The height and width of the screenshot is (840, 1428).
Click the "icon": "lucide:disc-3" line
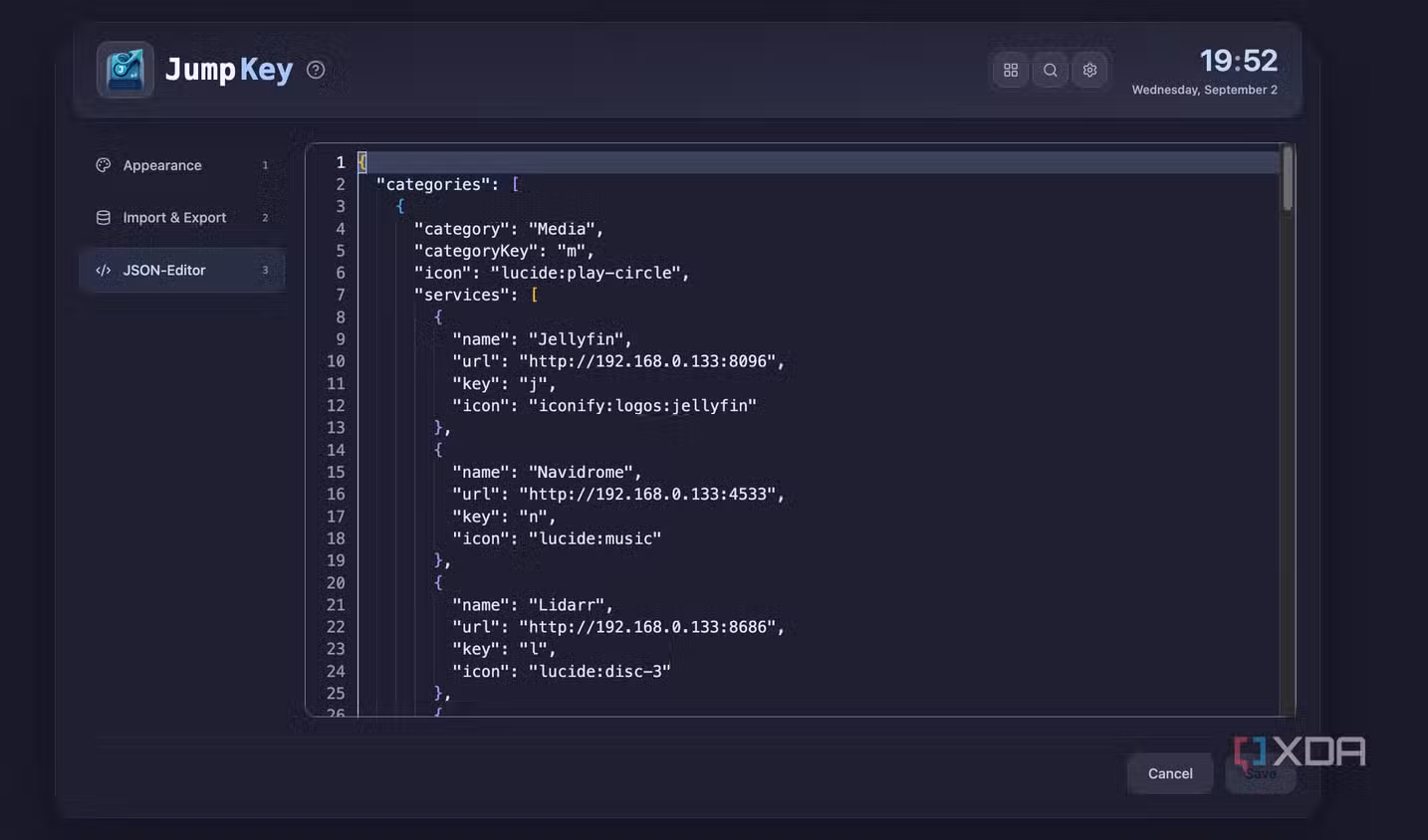[562, 671]
